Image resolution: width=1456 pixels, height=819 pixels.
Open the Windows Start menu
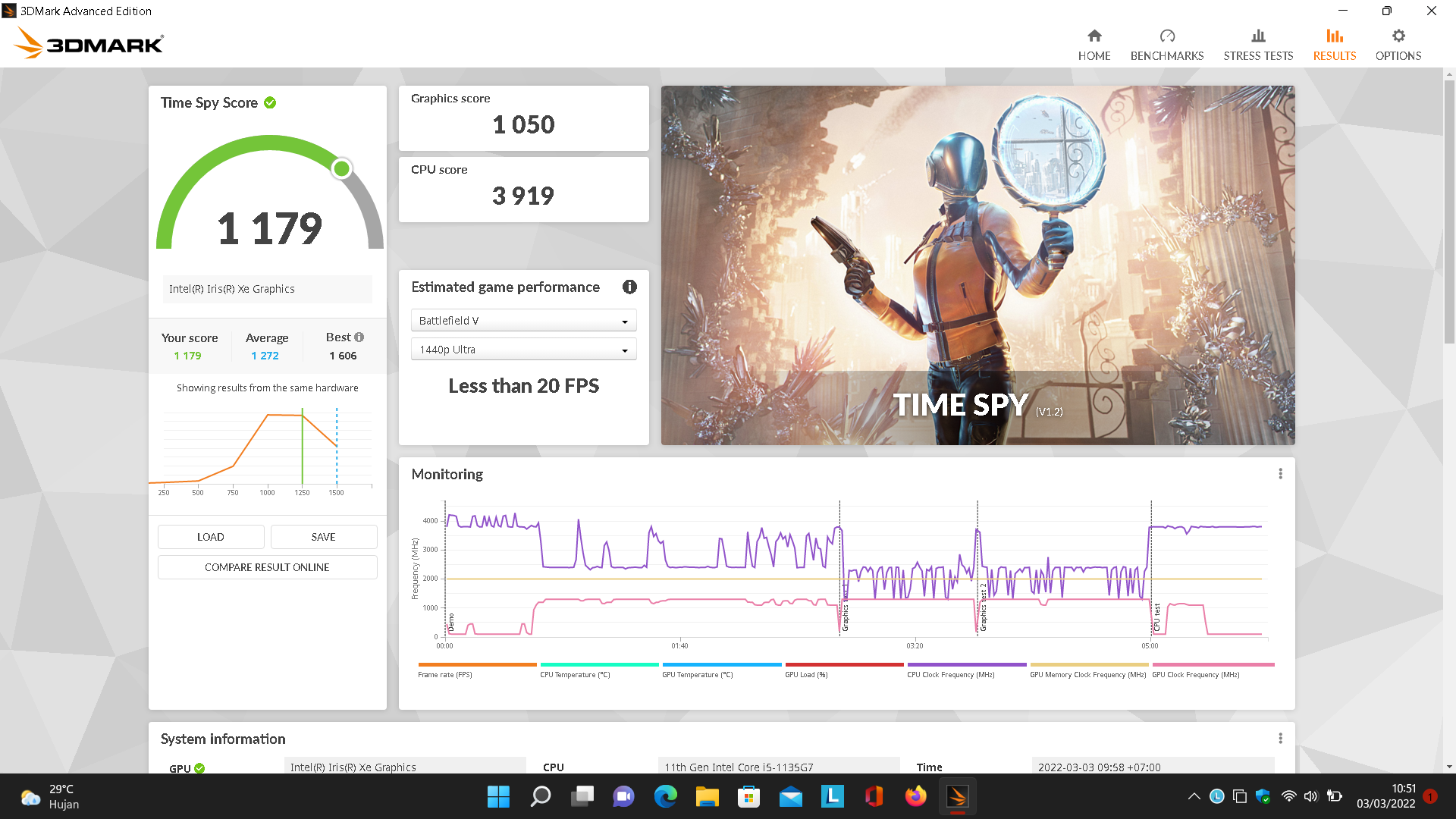498,796
